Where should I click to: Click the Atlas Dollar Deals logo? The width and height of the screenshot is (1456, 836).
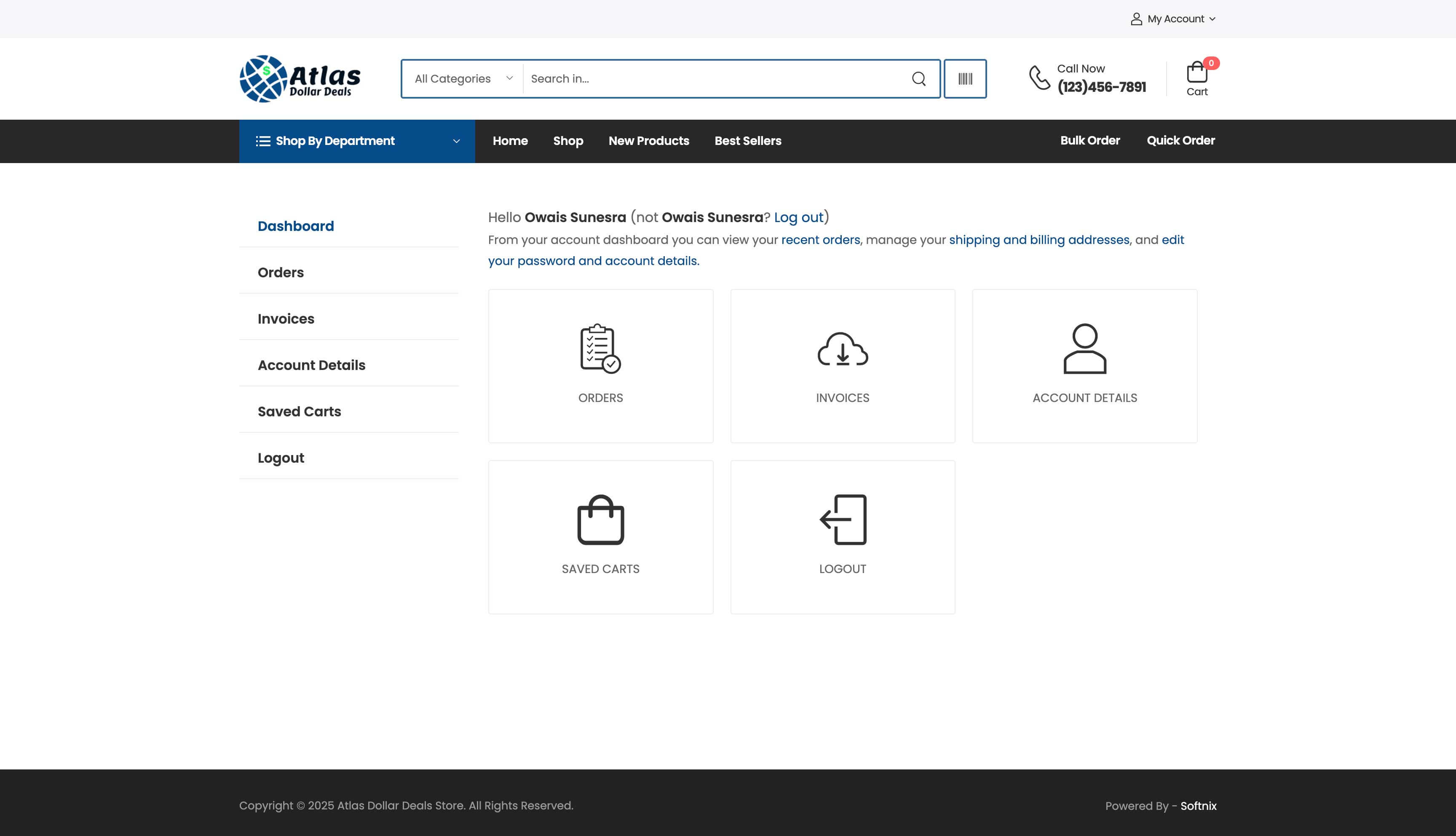coord(300,79)
